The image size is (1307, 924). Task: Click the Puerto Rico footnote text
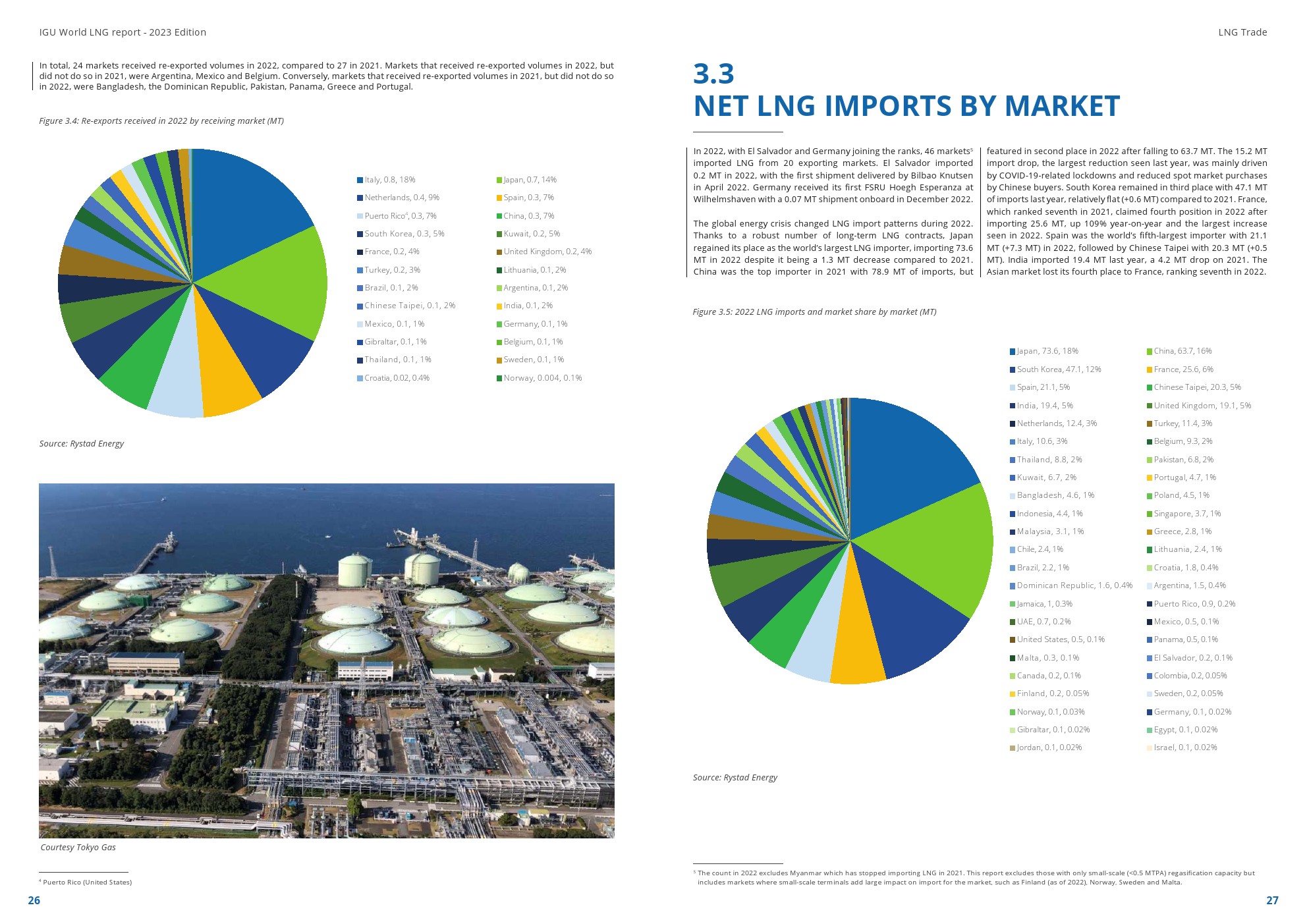87,883
